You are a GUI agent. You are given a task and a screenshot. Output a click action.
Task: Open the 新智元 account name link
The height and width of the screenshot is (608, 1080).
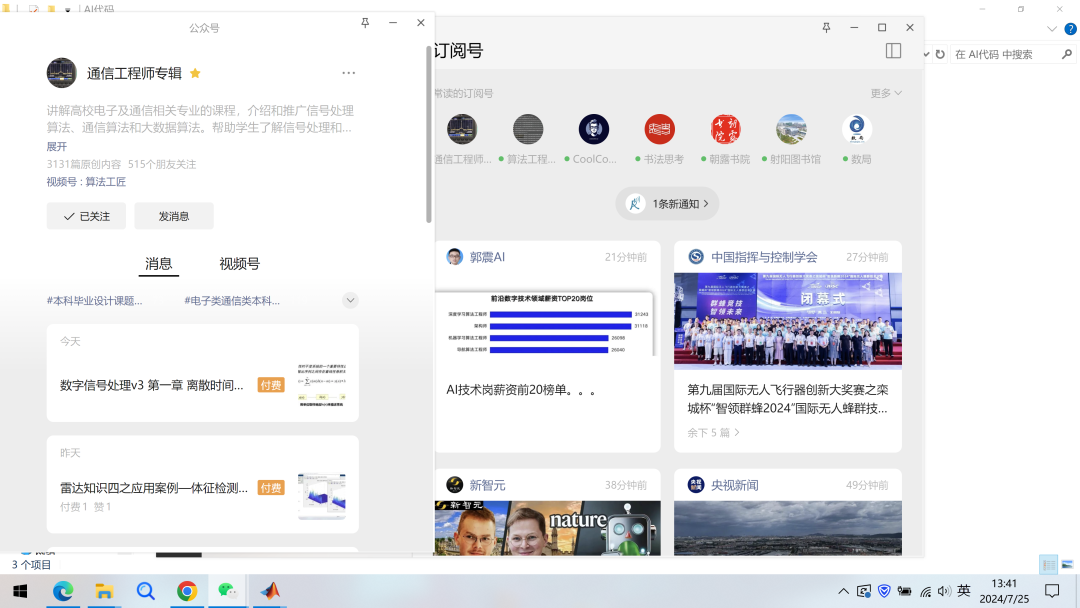pos(487,485)
